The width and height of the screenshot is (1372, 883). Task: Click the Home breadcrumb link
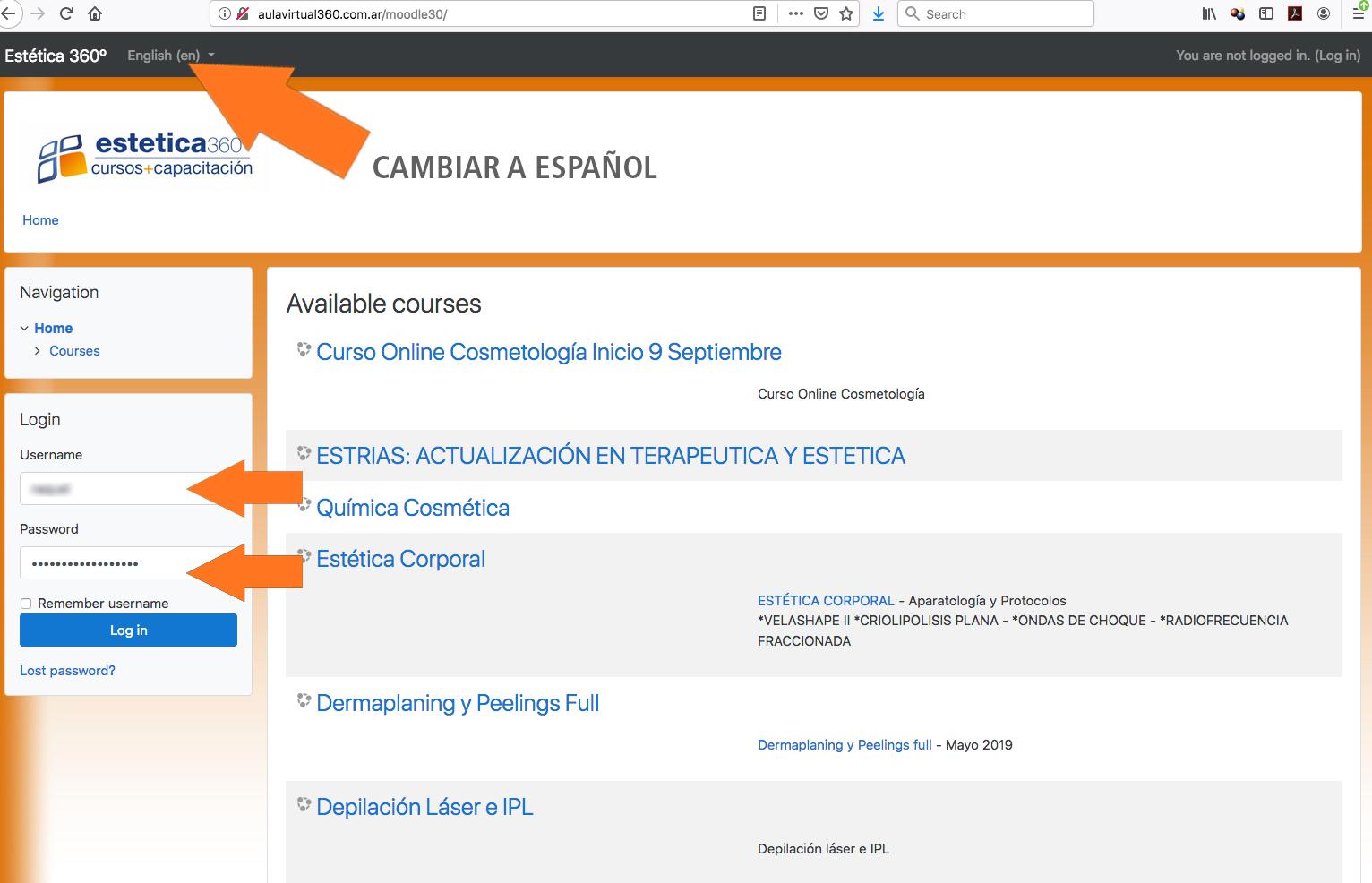click(40, 220)
